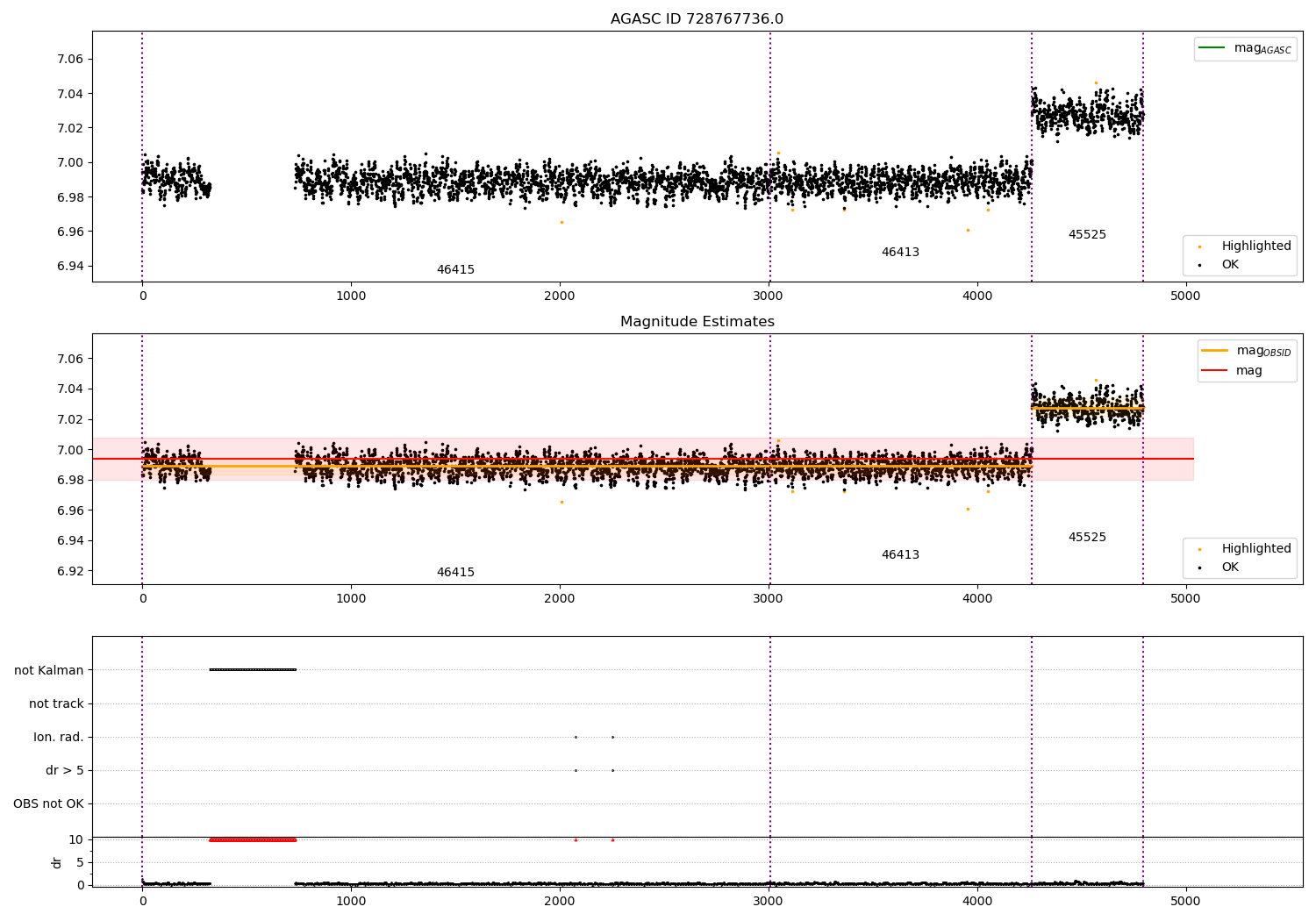1316x921 pixels.
Task: Select the orange mag OBSID legend entry
Action: (1246, 351)
